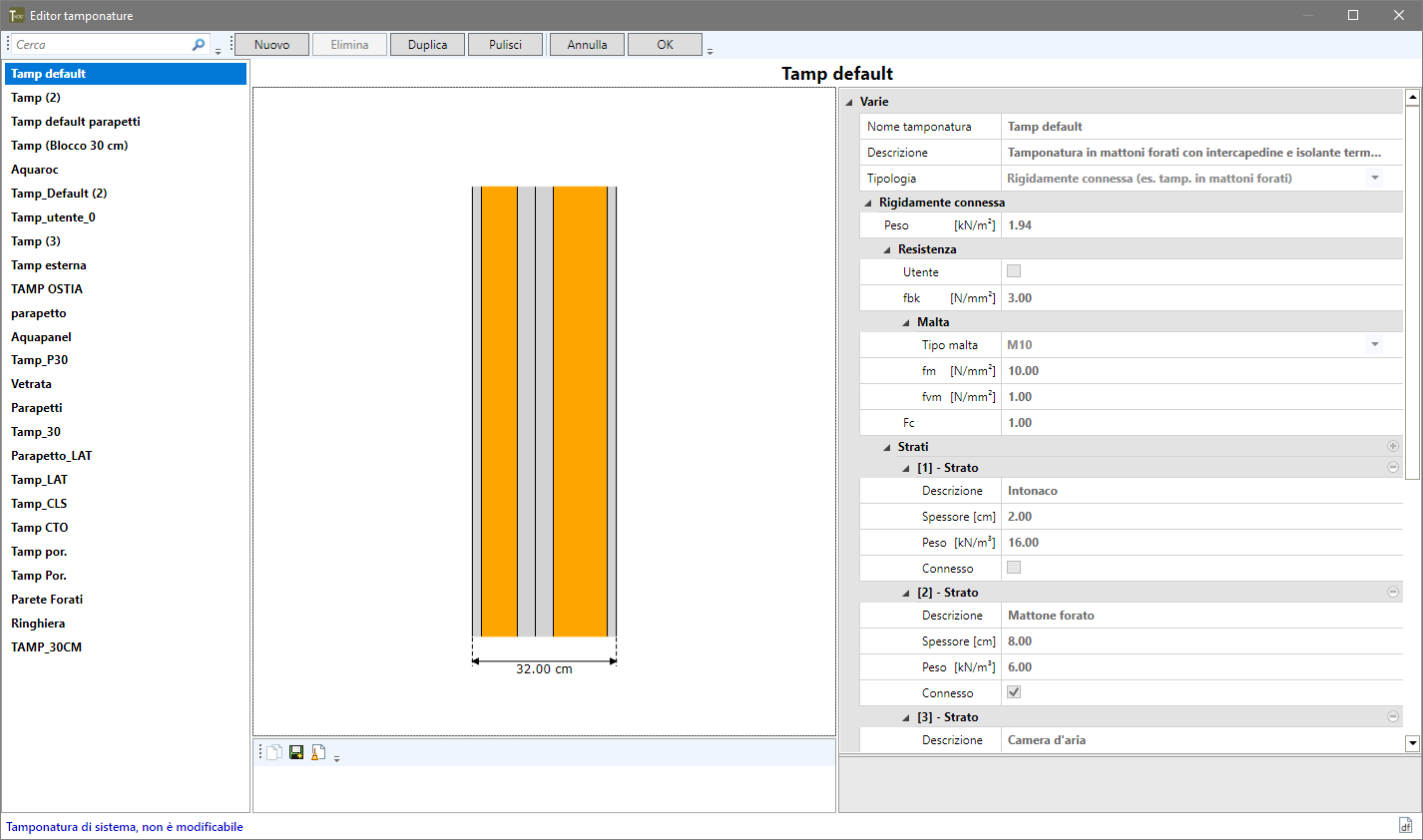Image resolution: width=1423 pixels, height=840 pixels.
Task: Collapse the Varie section
Action: tap(849, 102)
